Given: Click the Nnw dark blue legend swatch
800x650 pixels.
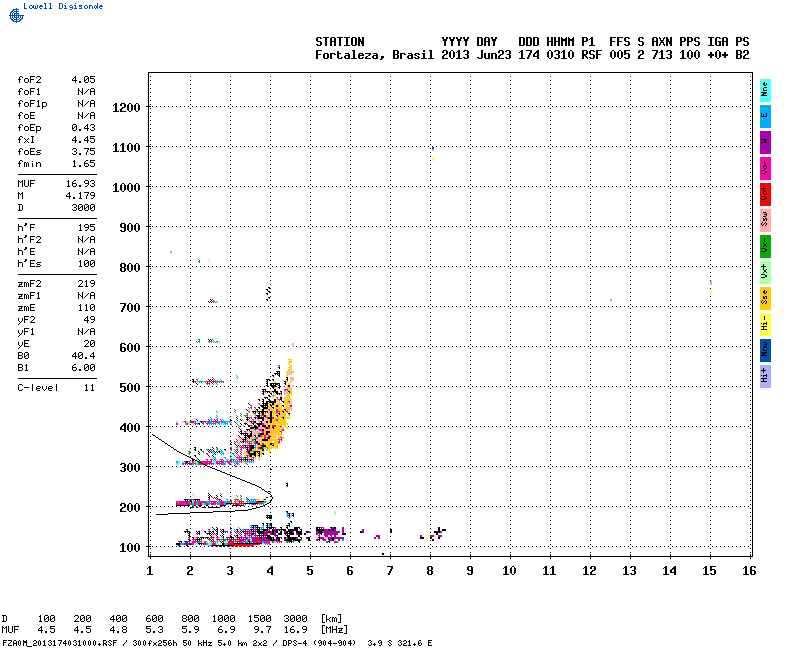Looking at the screenshot, I should pyautogui.click(x=765, y=351).
